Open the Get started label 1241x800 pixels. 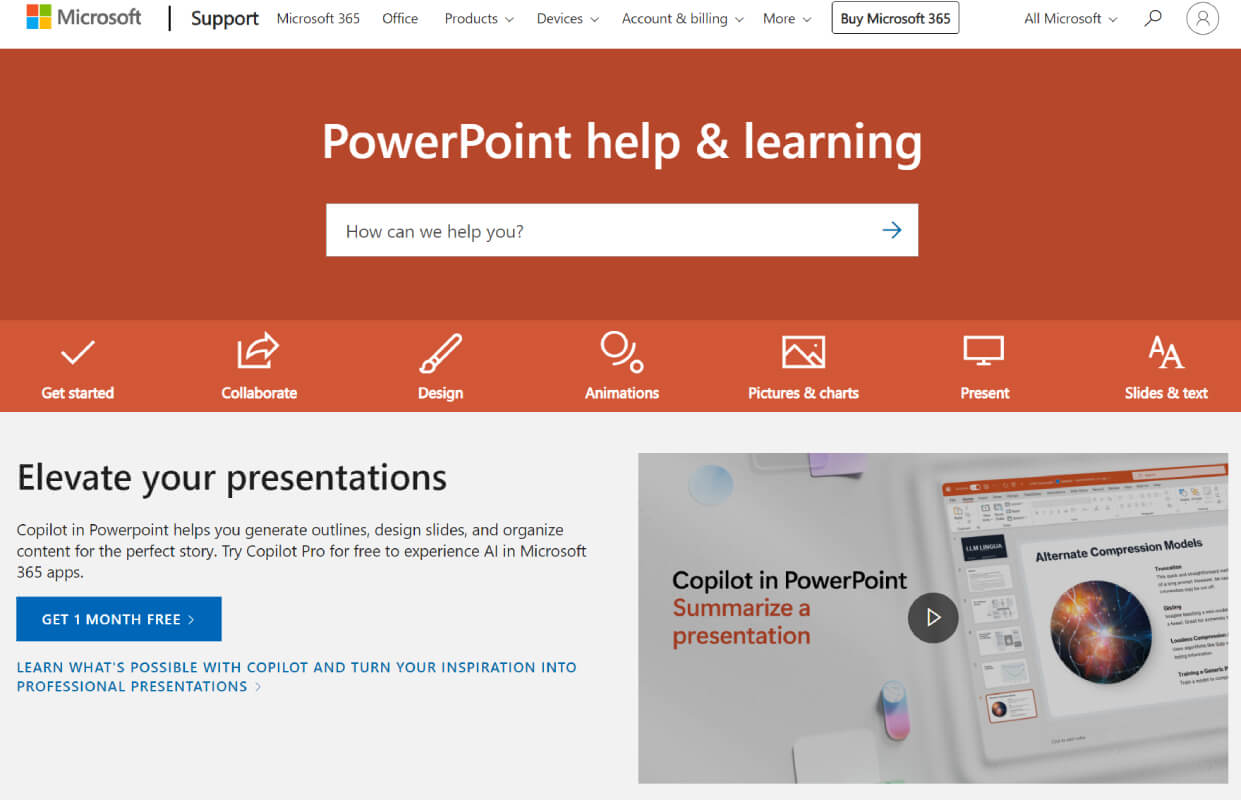click(x=78, y=393)
